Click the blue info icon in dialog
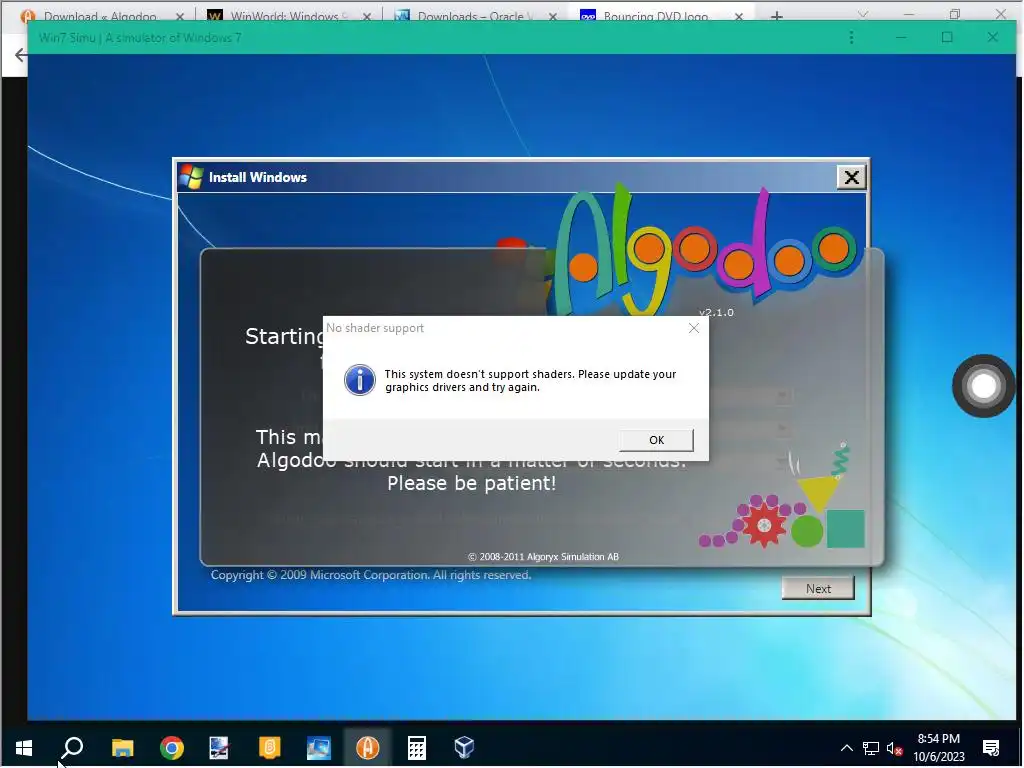This screenshot has height=768, width=1024. click(359, 380)
